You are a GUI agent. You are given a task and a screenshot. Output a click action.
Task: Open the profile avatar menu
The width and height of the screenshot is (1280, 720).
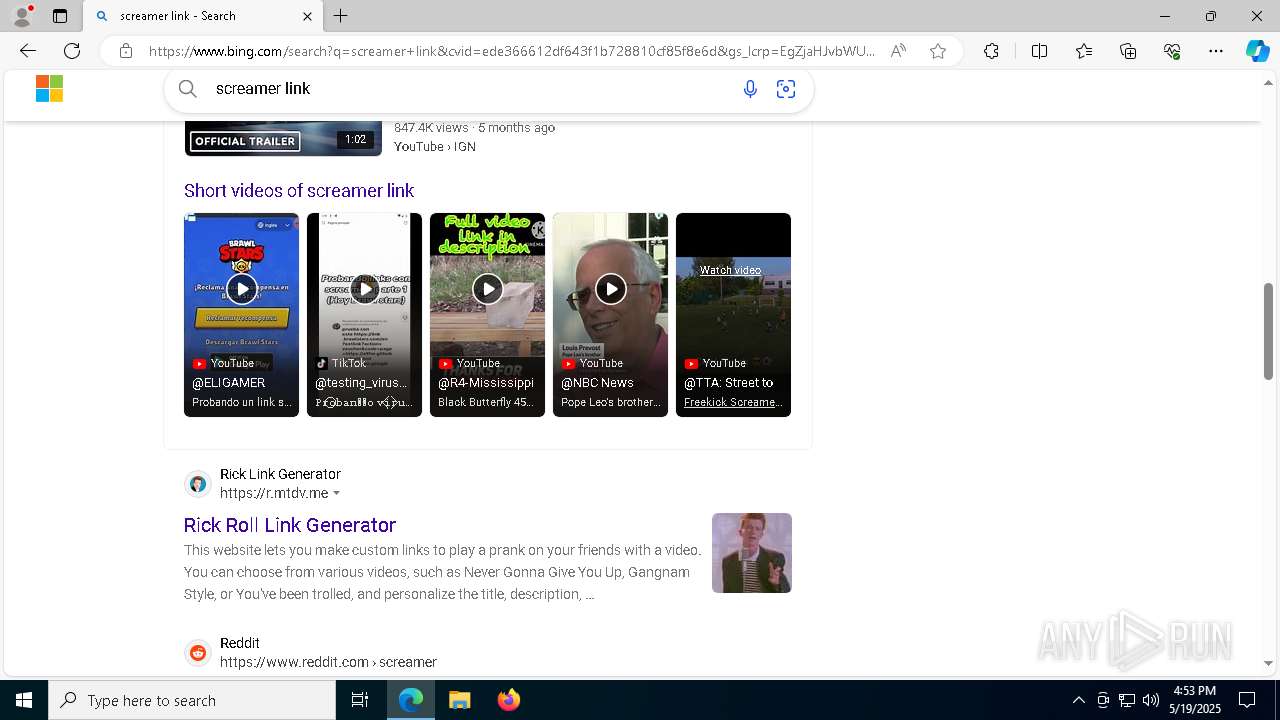coord(22,16)
